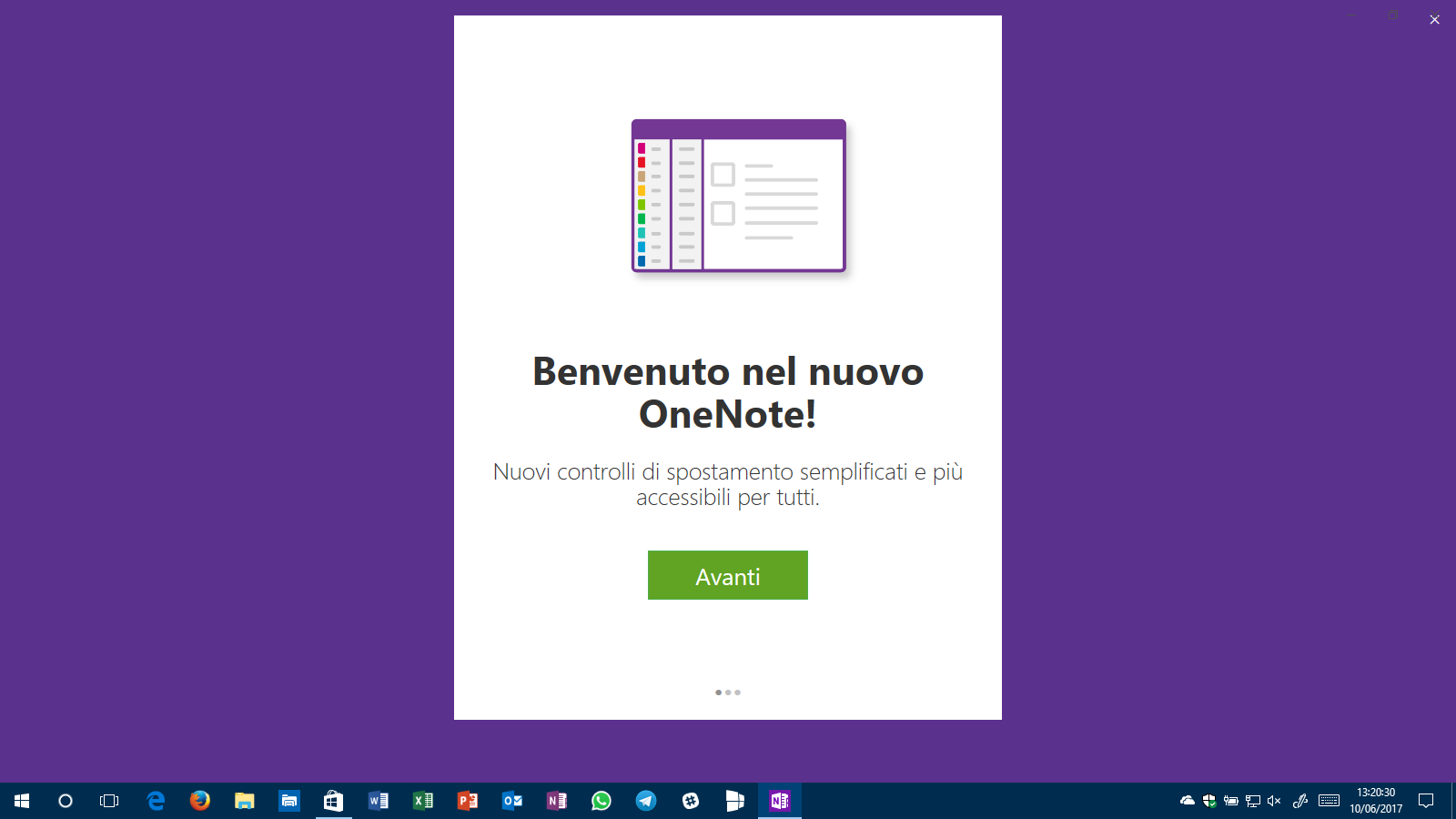Screen dimensions: 1456x819
Task: Open the network connection tray icon
Action: coord(1253,801)
